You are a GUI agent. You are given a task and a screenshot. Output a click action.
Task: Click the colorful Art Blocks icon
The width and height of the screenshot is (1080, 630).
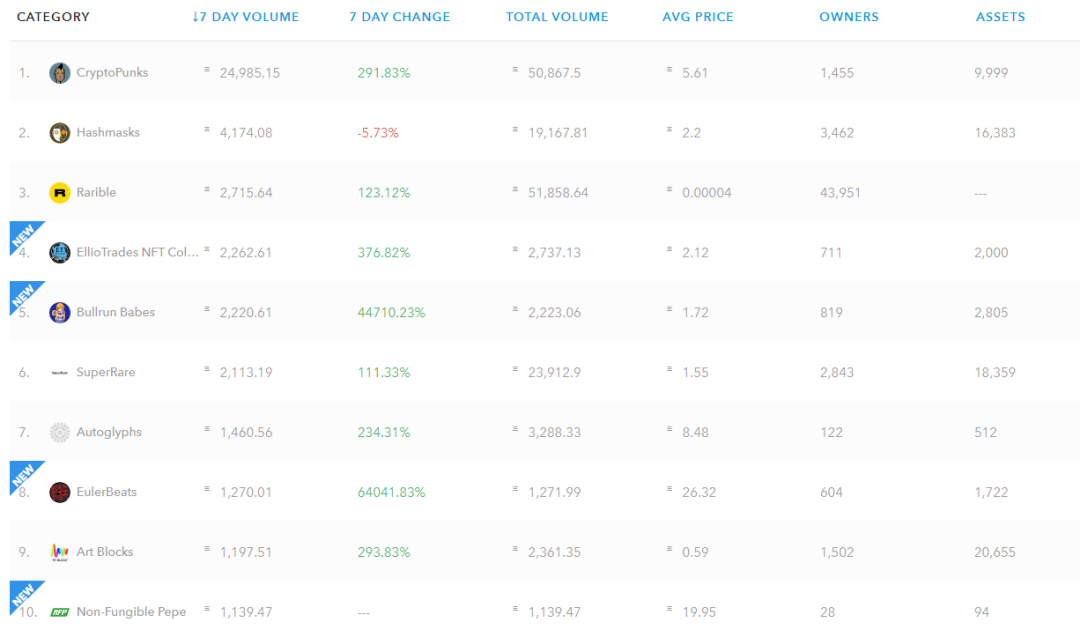click(60, 552)
